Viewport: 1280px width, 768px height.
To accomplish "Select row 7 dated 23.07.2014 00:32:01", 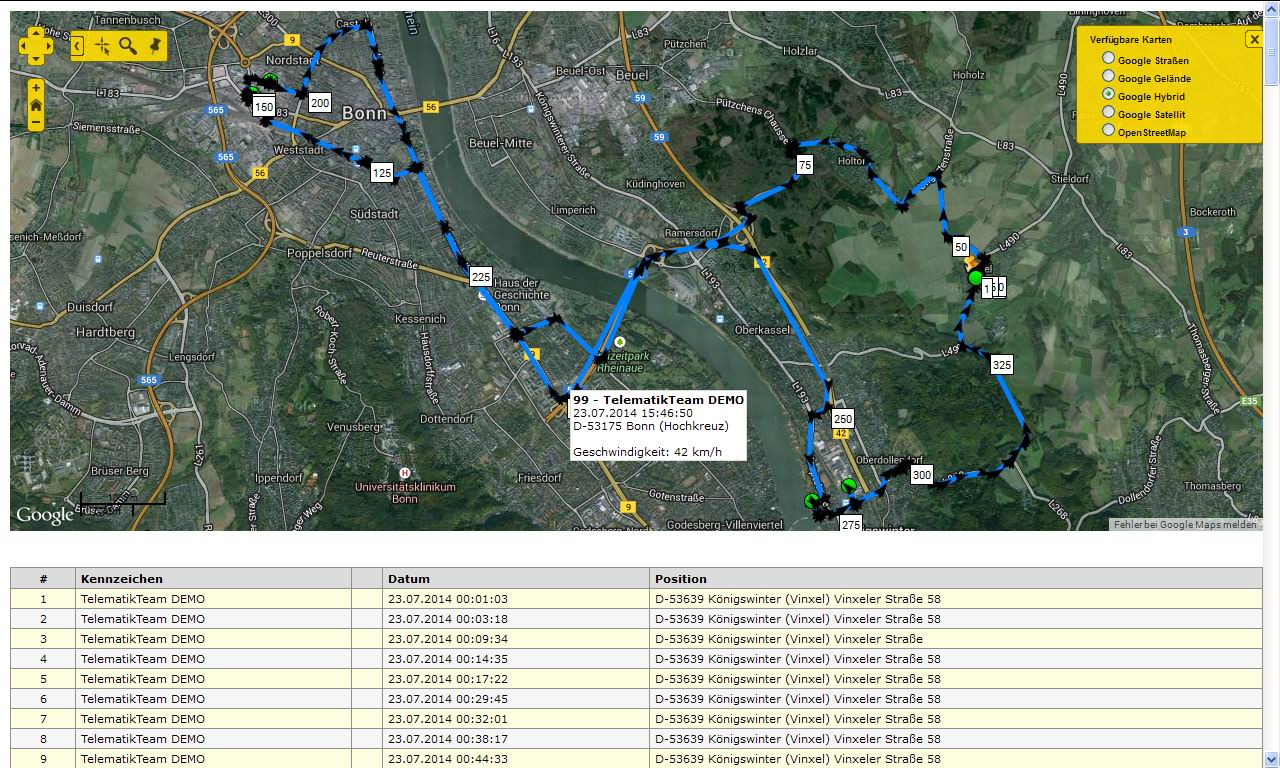I will click(x=636, y=719).
